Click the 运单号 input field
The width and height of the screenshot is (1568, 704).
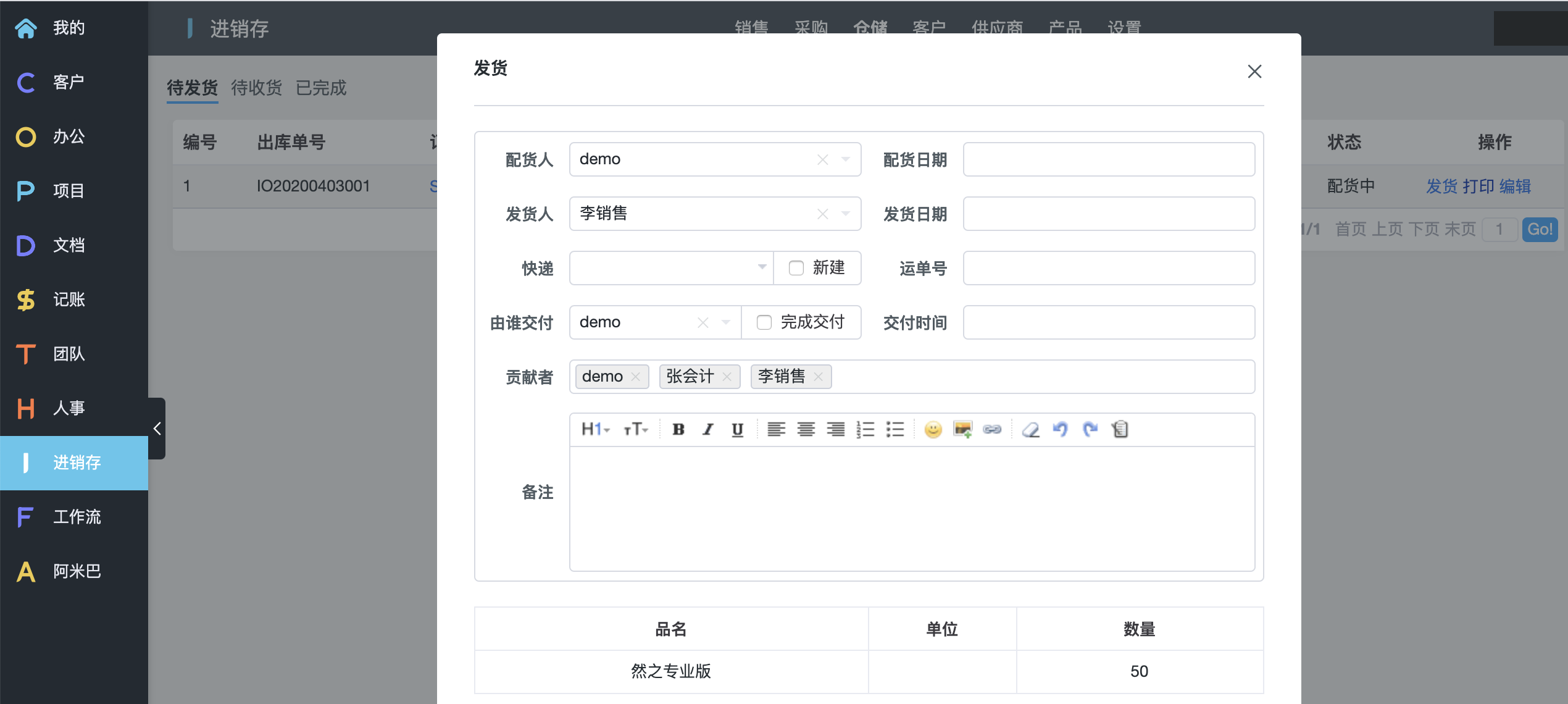click(x=1109, y=268)
